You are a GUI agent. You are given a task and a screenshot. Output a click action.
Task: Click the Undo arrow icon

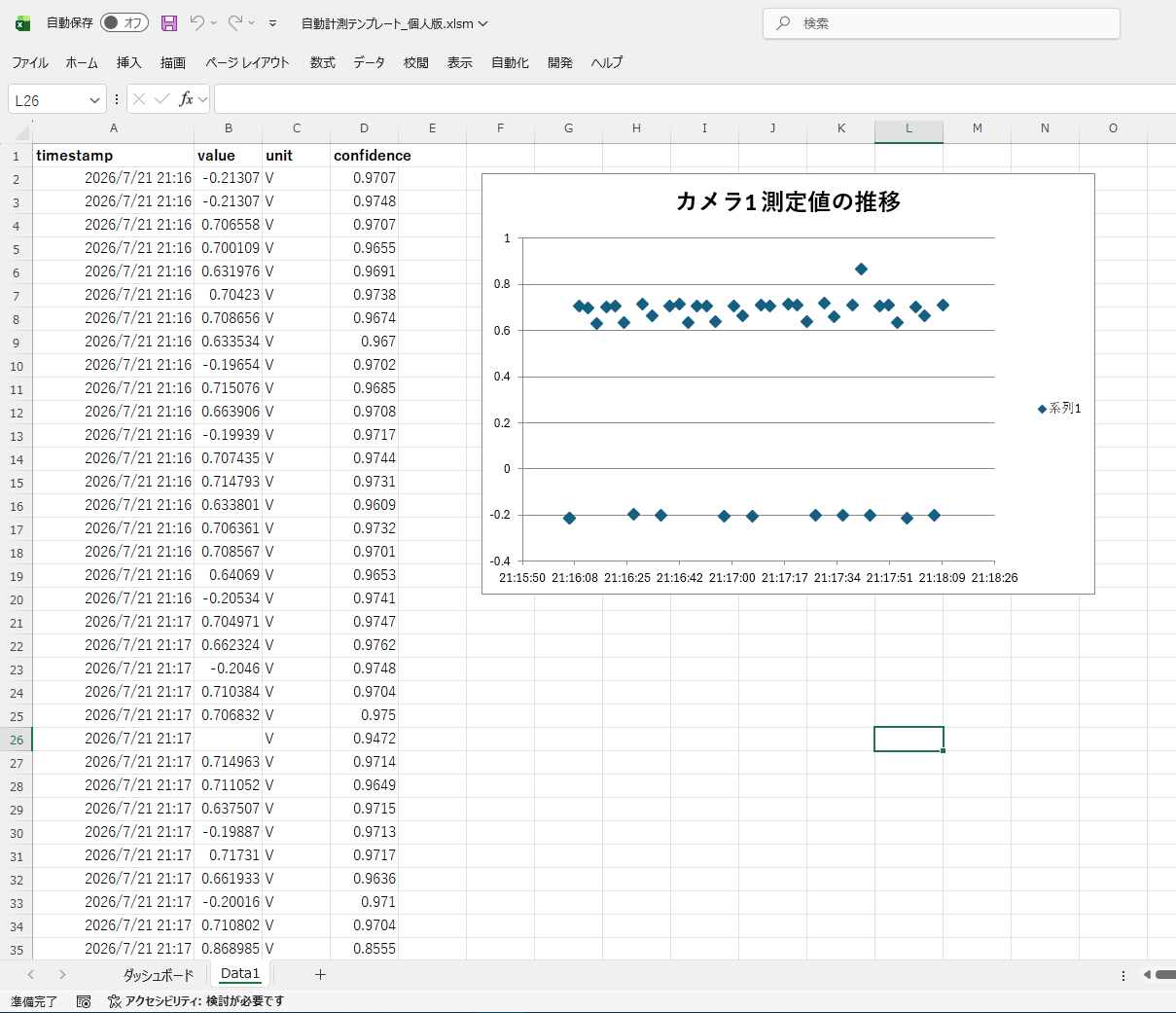pyautogui.click(x=197, y=22)
